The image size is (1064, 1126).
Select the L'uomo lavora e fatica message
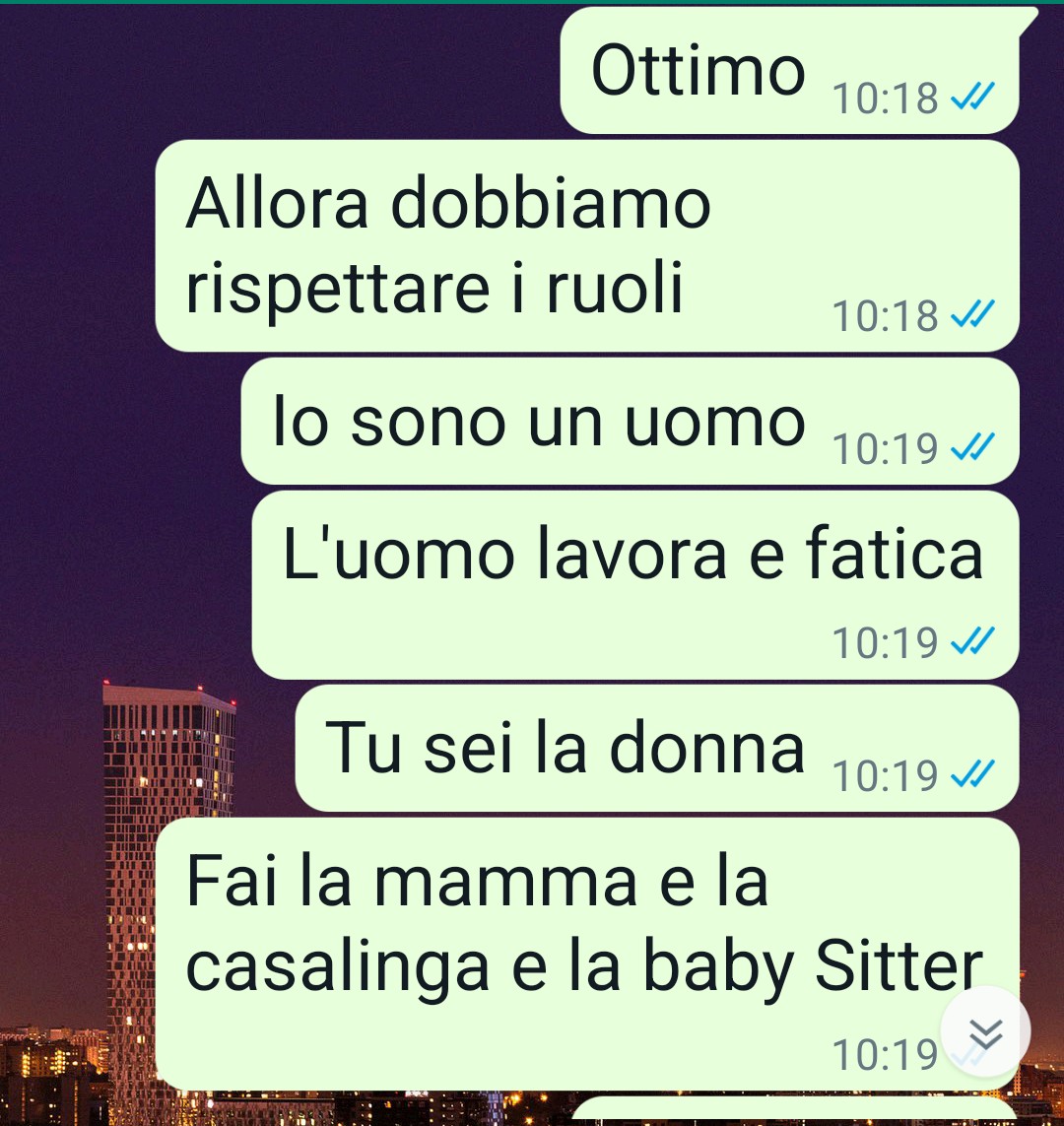click(x=635, y=584)
